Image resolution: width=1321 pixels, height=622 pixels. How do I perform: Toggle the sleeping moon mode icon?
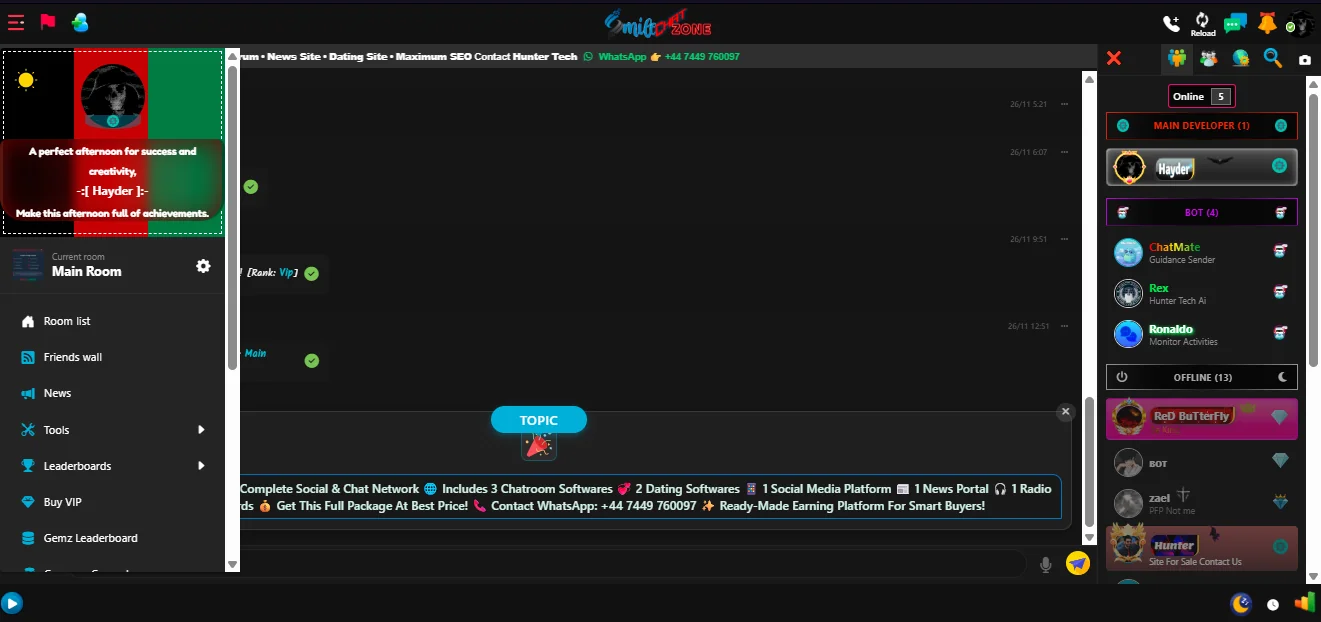[x=1240, y=603]
